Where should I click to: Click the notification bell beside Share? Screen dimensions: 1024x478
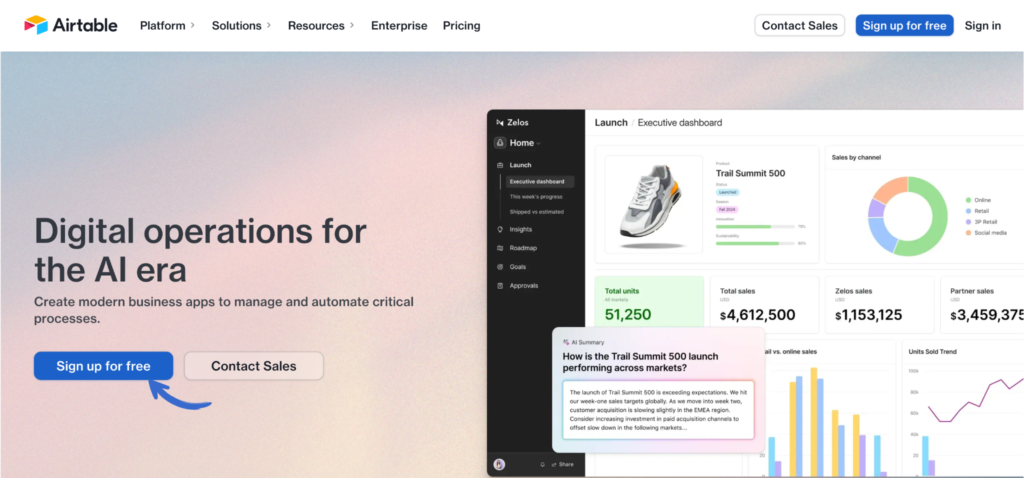tap(542, 464)
